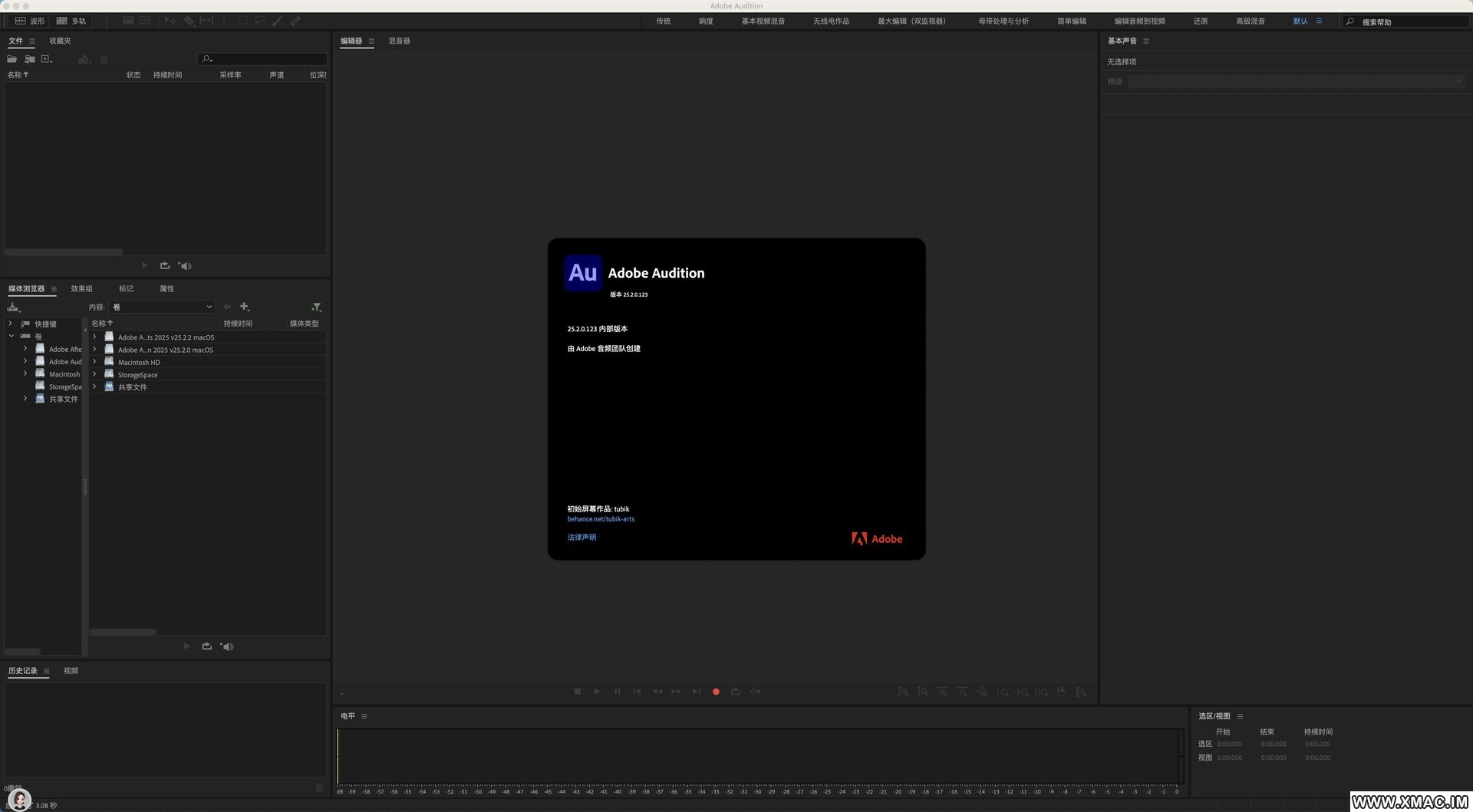Open the 法律声明 link in splash
The height and width of the screenshot is (812, 1473).
tap(582, 537)
